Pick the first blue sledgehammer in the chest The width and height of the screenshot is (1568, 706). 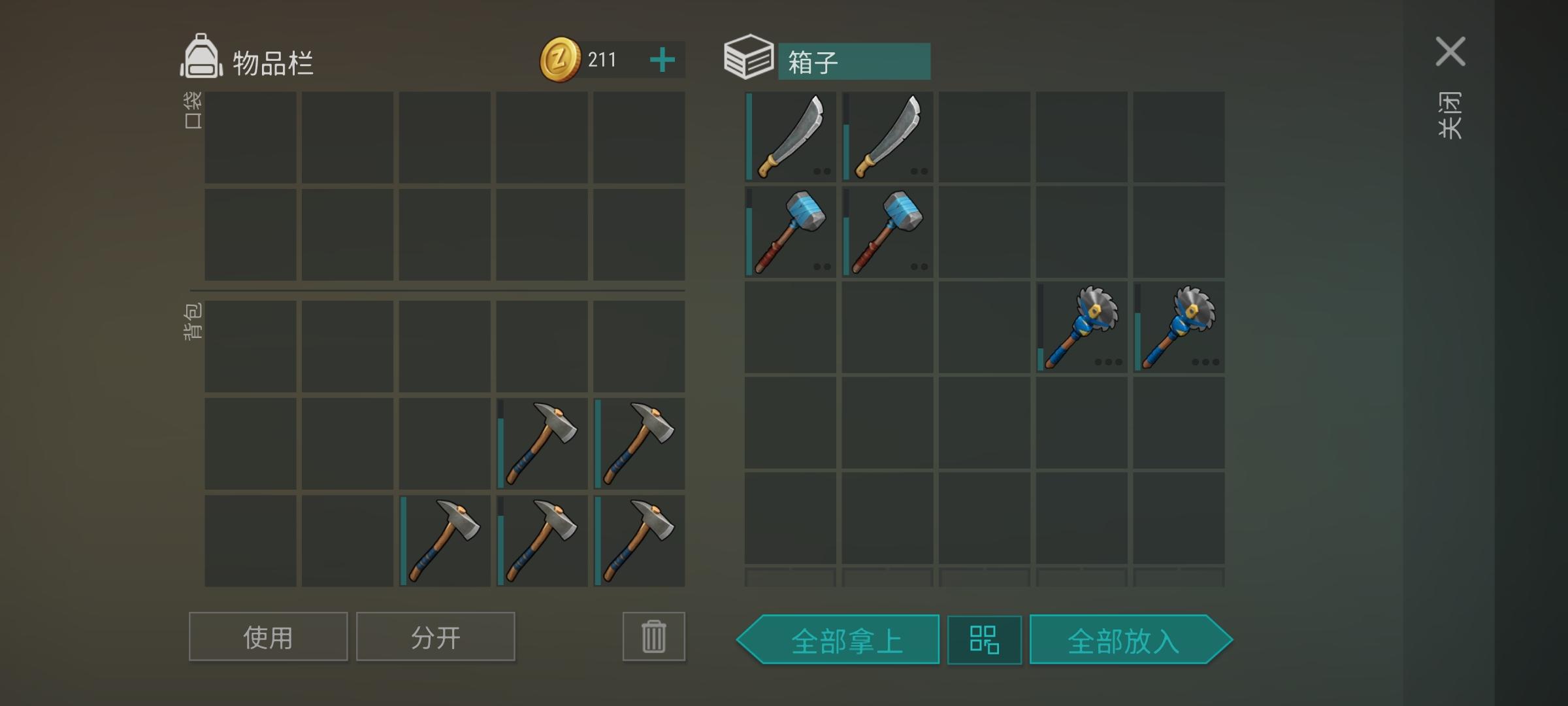tap(791, 232)
